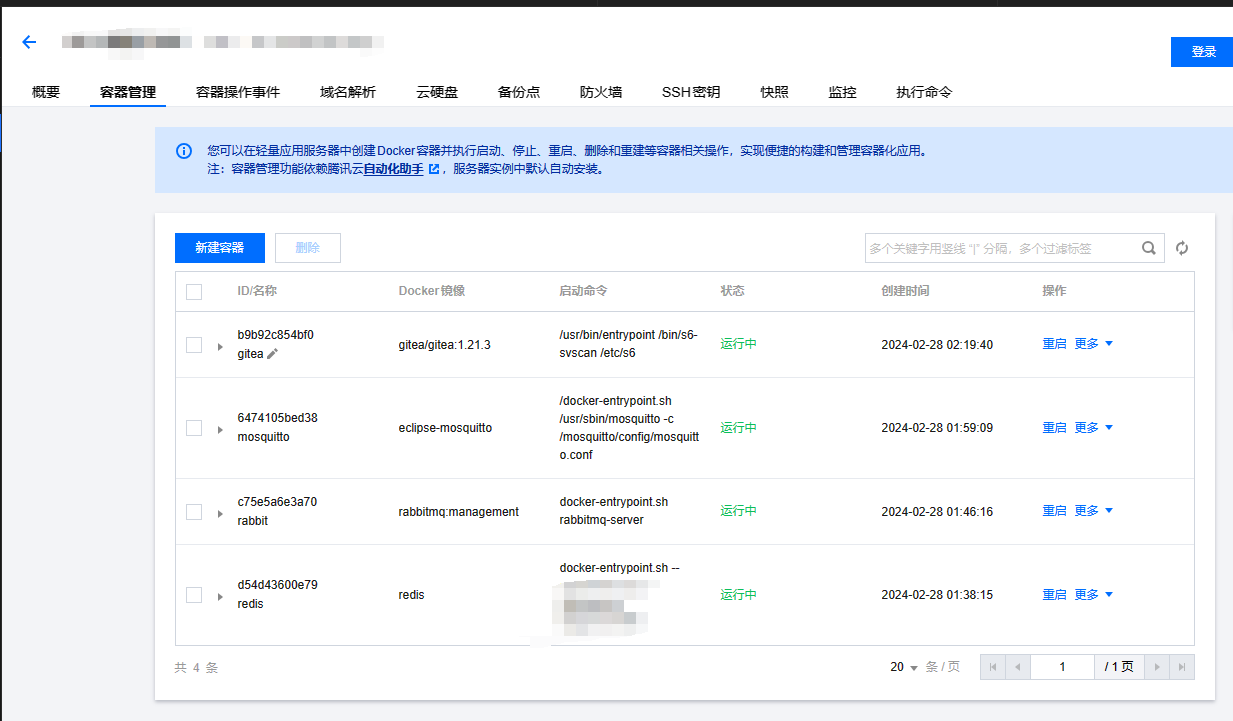Open the 执行命令 tab
This screenshot has height=721, width=1233.
(x=924, y=92)
